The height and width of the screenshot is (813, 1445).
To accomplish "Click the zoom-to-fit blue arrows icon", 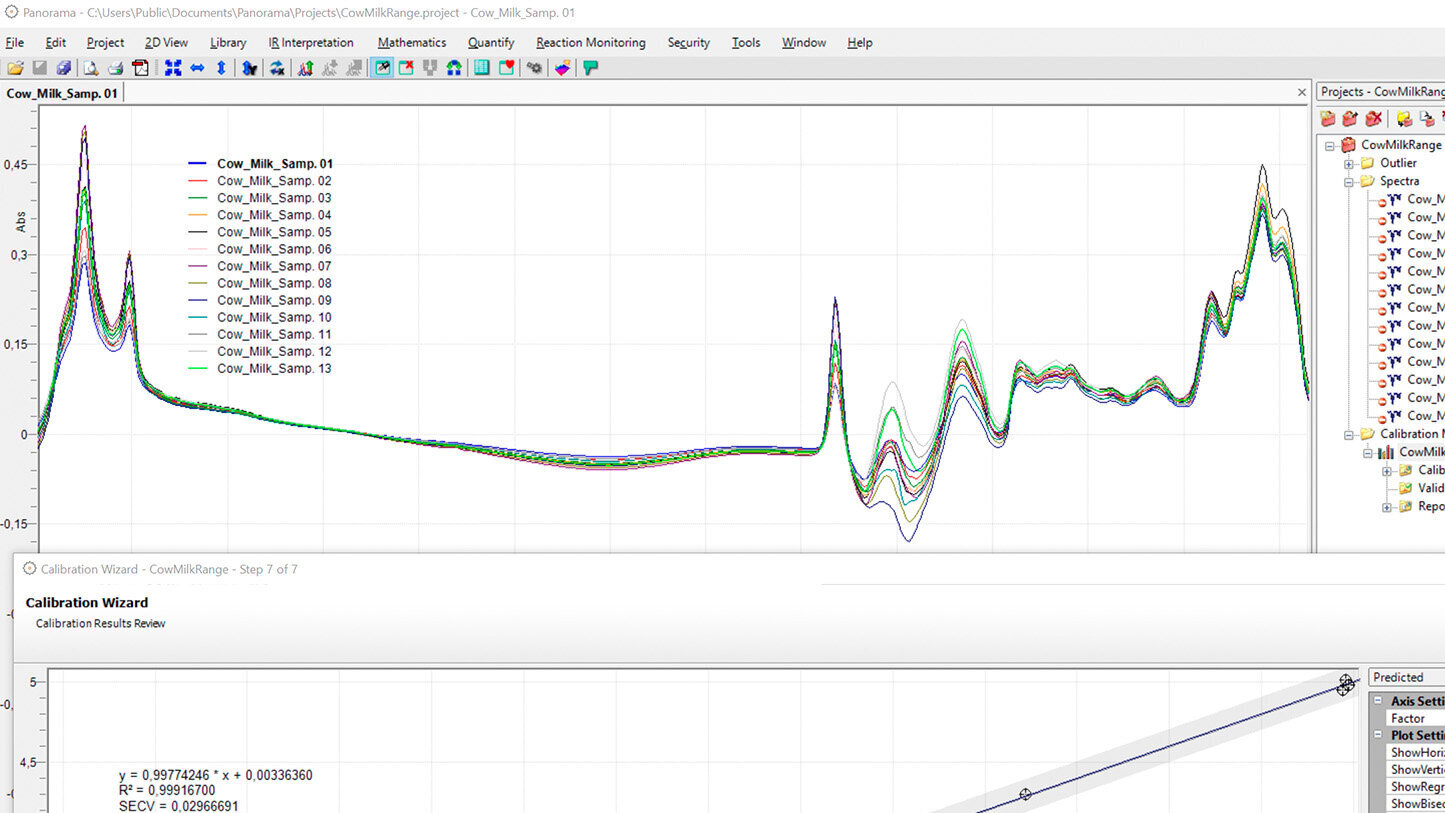I will (x=173, y=68).
